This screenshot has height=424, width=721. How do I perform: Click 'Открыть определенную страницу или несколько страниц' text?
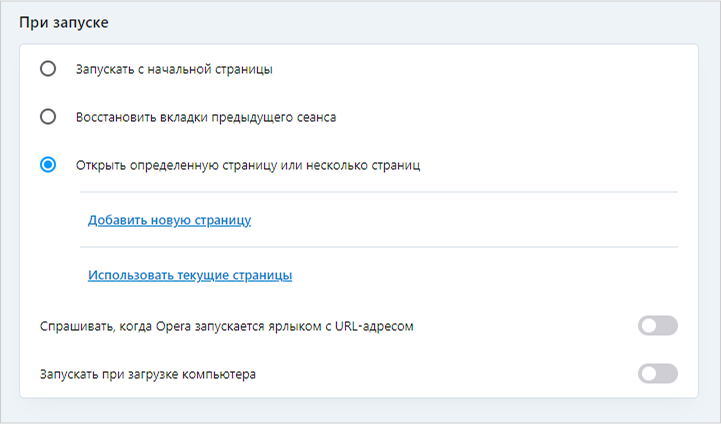click(247, 165)
